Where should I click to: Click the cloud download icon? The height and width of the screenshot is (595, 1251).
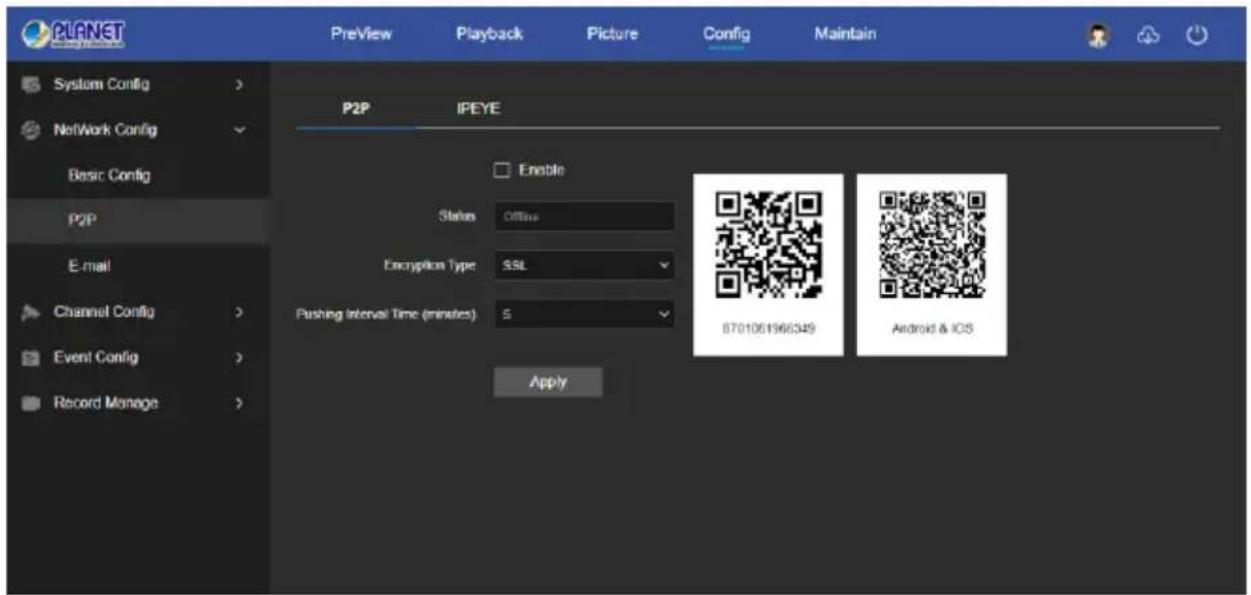pos(1150,34)
